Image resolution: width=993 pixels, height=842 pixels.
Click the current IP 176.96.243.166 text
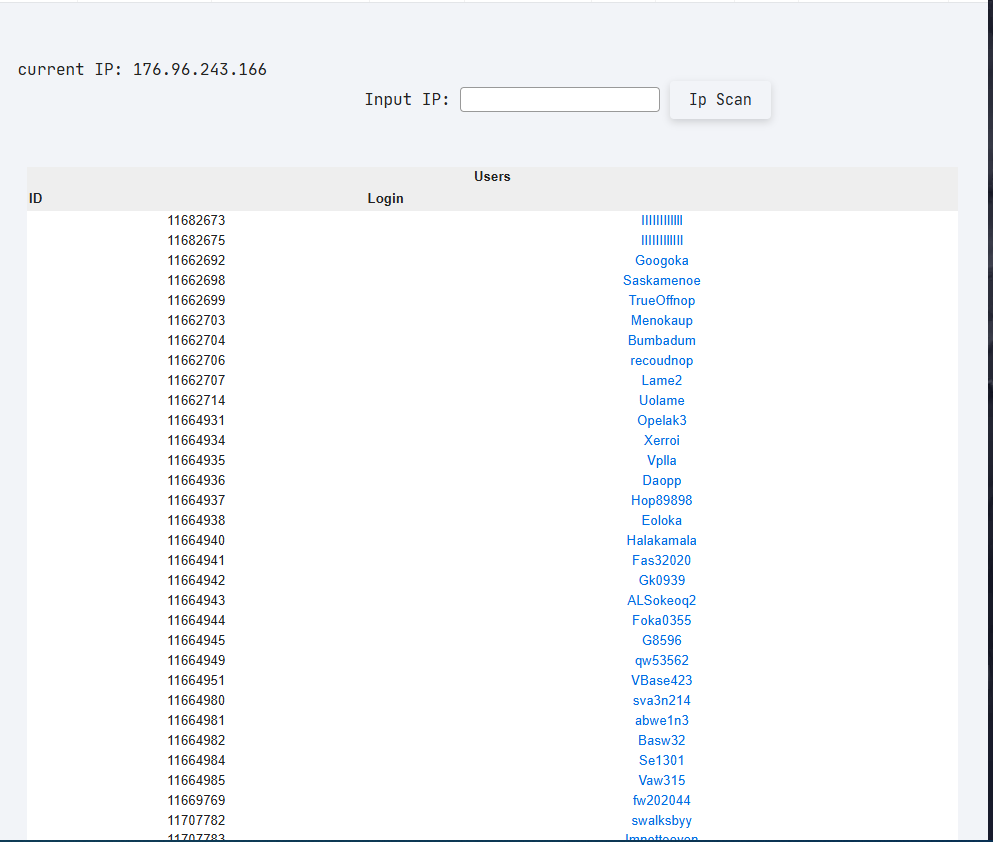pyautogui.click(x=142, y=70)
